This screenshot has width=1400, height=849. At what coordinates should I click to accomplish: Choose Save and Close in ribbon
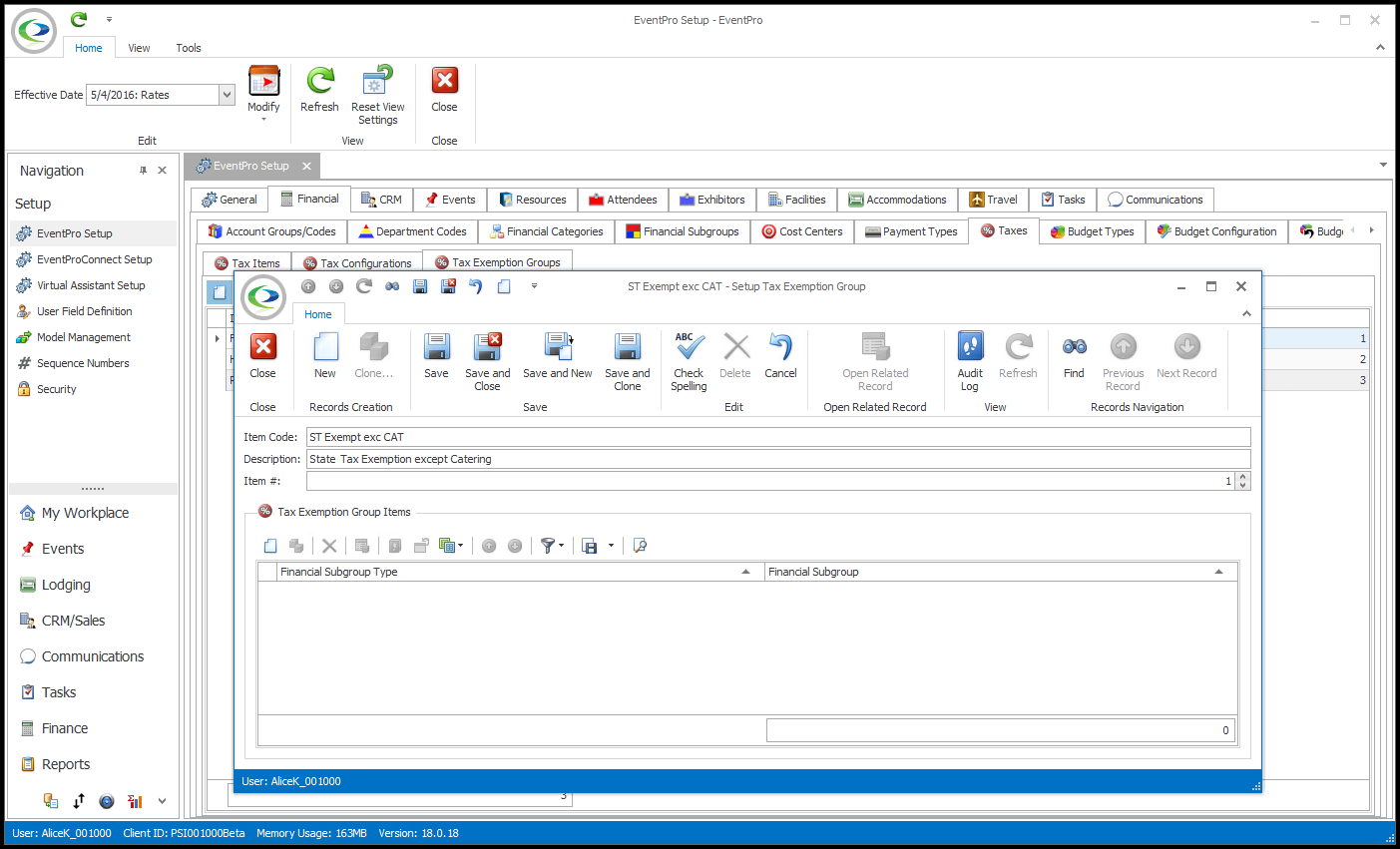point(487,361)
